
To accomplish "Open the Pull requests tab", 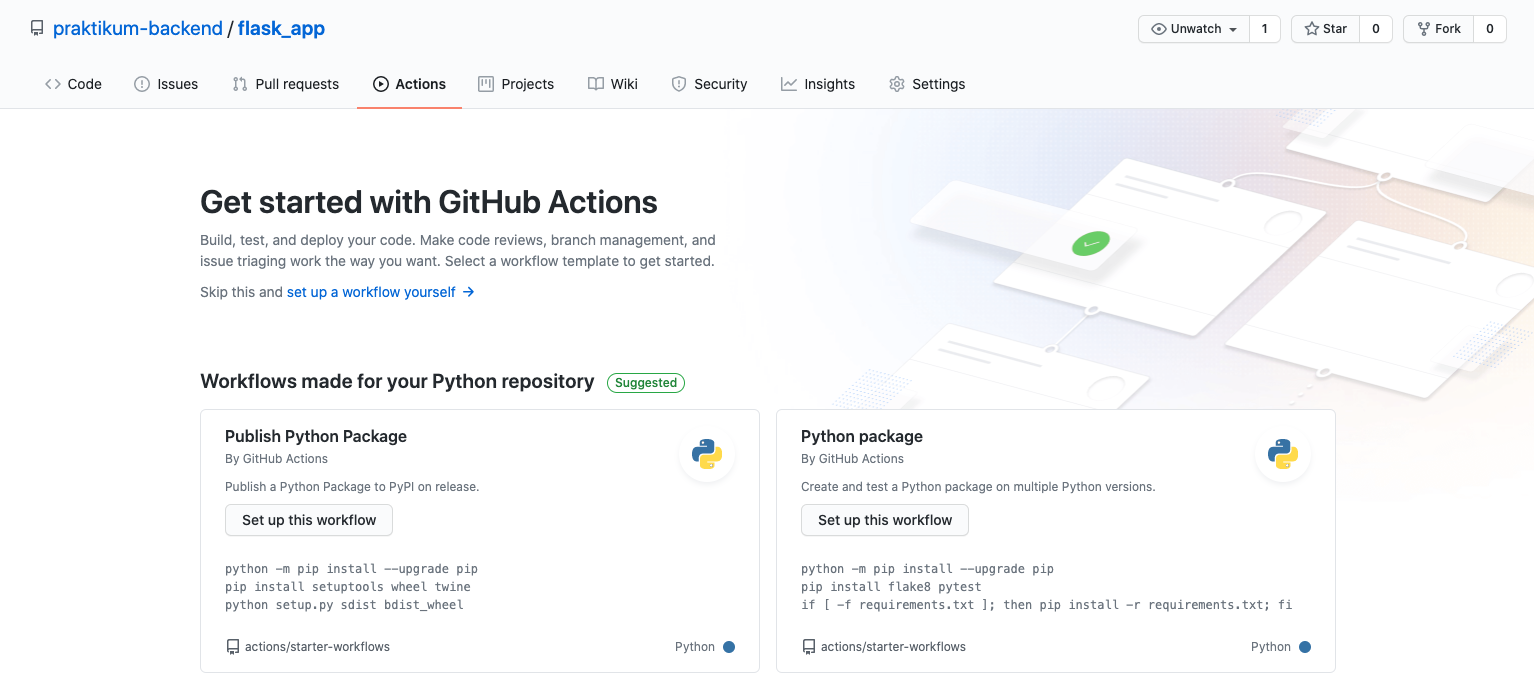I will (285, 84).
